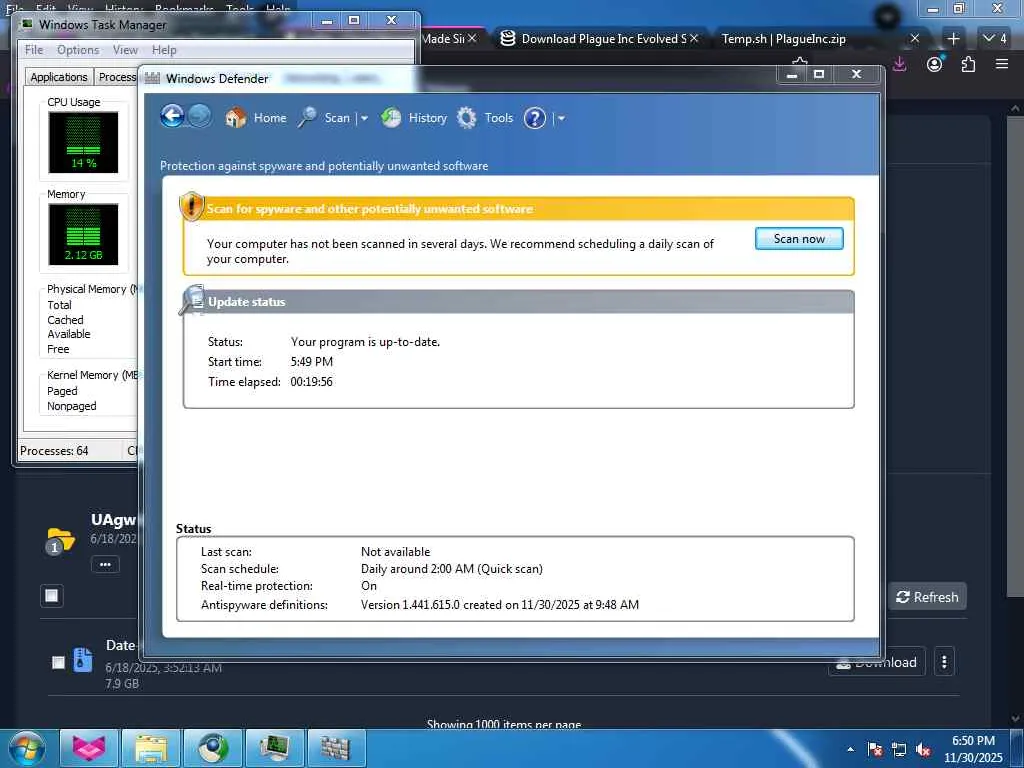Image resolution: width=1024 pixels, height=768 pixels.
Task: Open the three-dot menu beside Download
Action: pos(944,662)
